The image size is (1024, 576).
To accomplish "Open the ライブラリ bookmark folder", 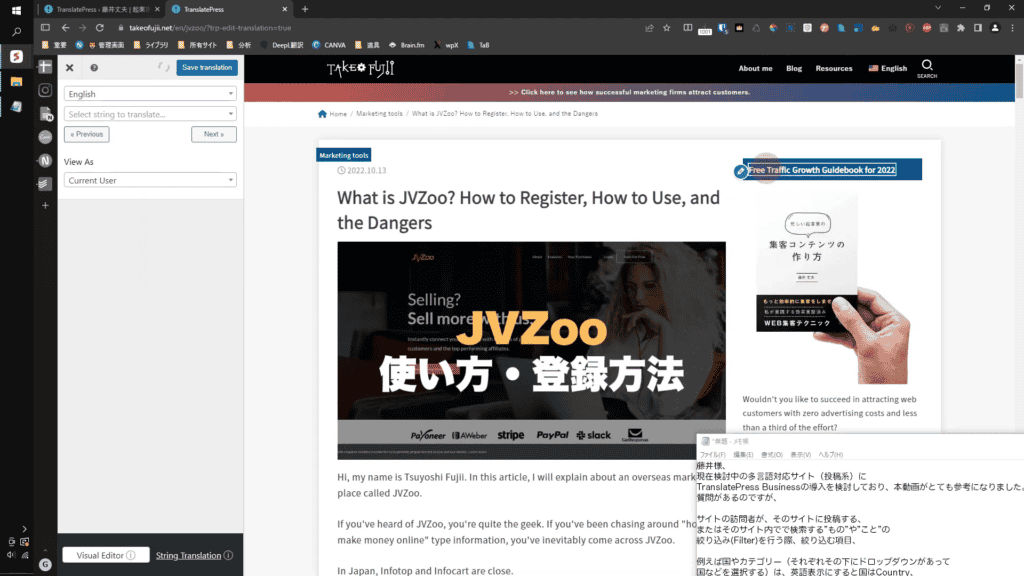I will pos(151,45).
